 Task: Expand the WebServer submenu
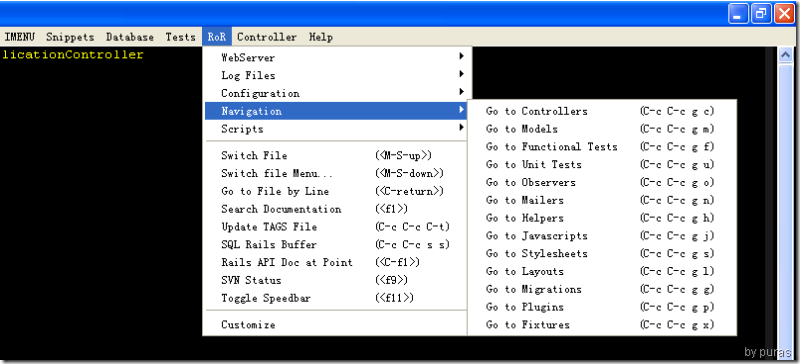point(336,58)
